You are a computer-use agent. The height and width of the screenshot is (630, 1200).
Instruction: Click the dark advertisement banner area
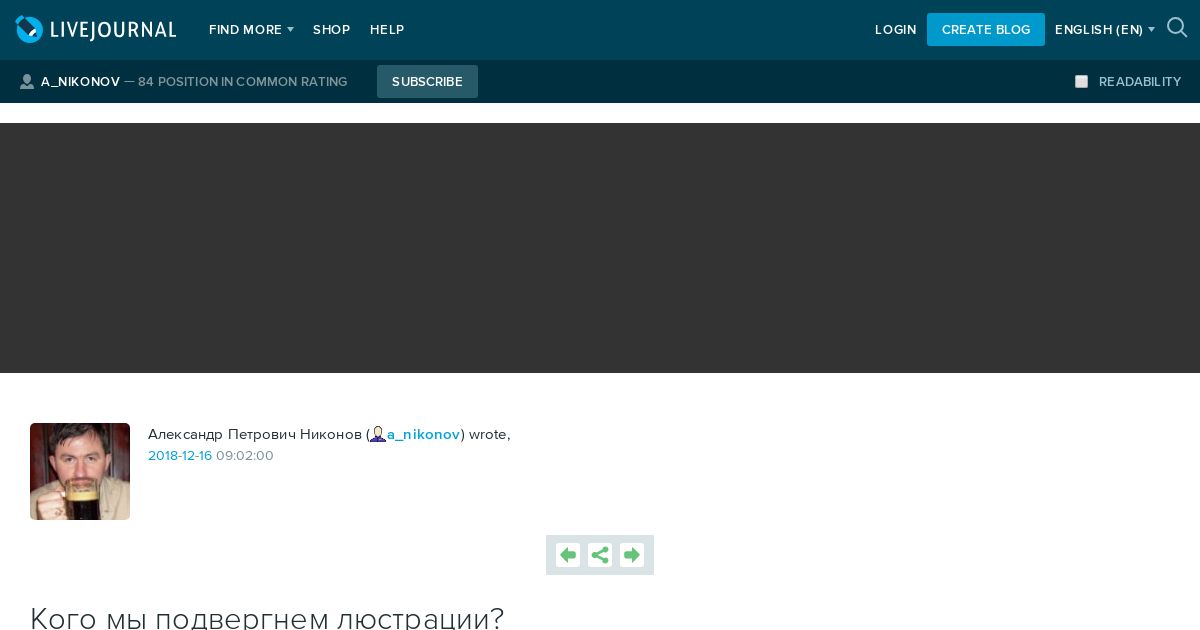600,248
